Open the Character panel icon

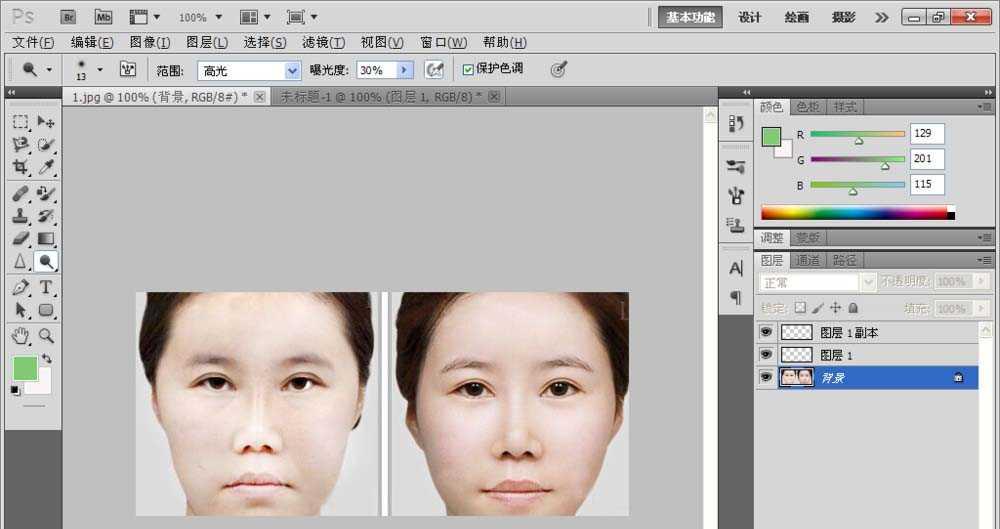[736, 269]
